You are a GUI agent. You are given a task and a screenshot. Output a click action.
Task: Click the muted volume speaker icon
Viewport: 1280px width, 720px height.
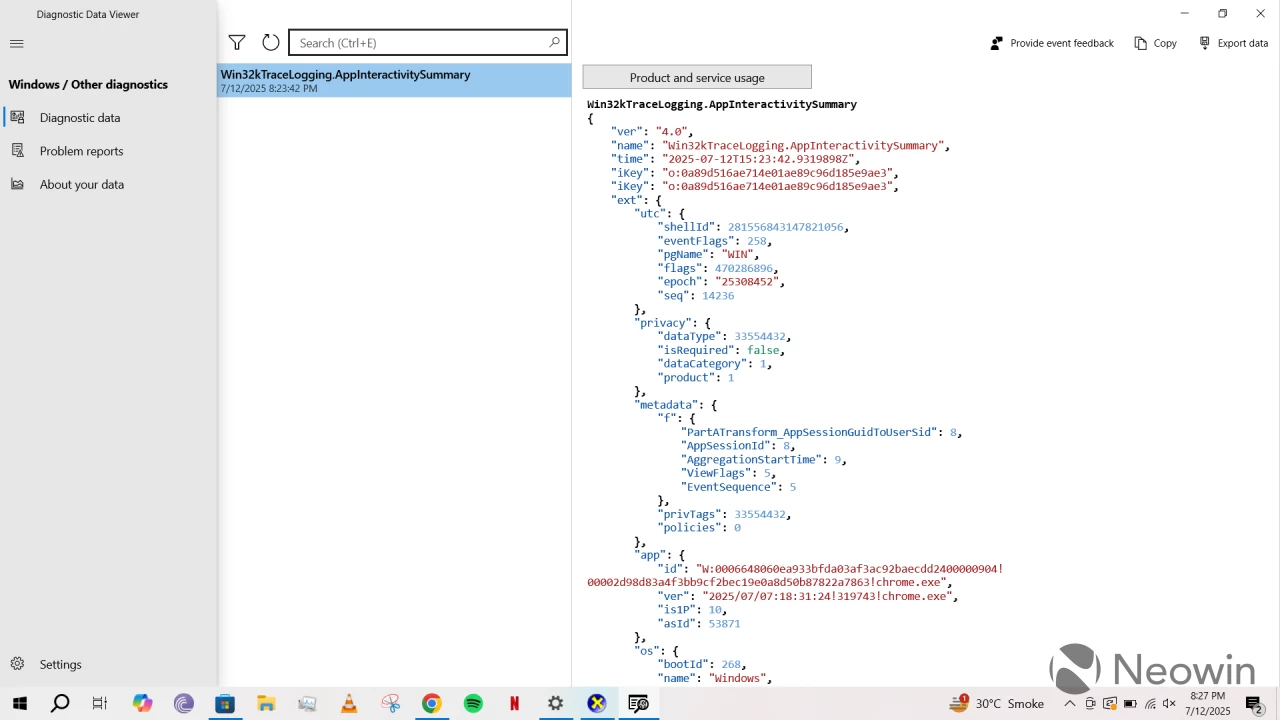pos(1169,703)
